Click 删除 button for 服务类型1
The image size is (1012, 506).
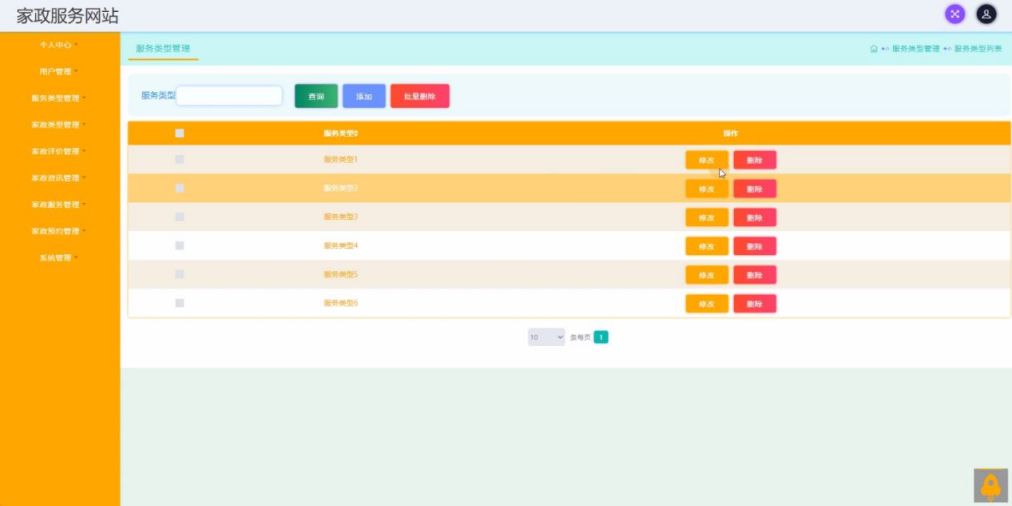754,160
